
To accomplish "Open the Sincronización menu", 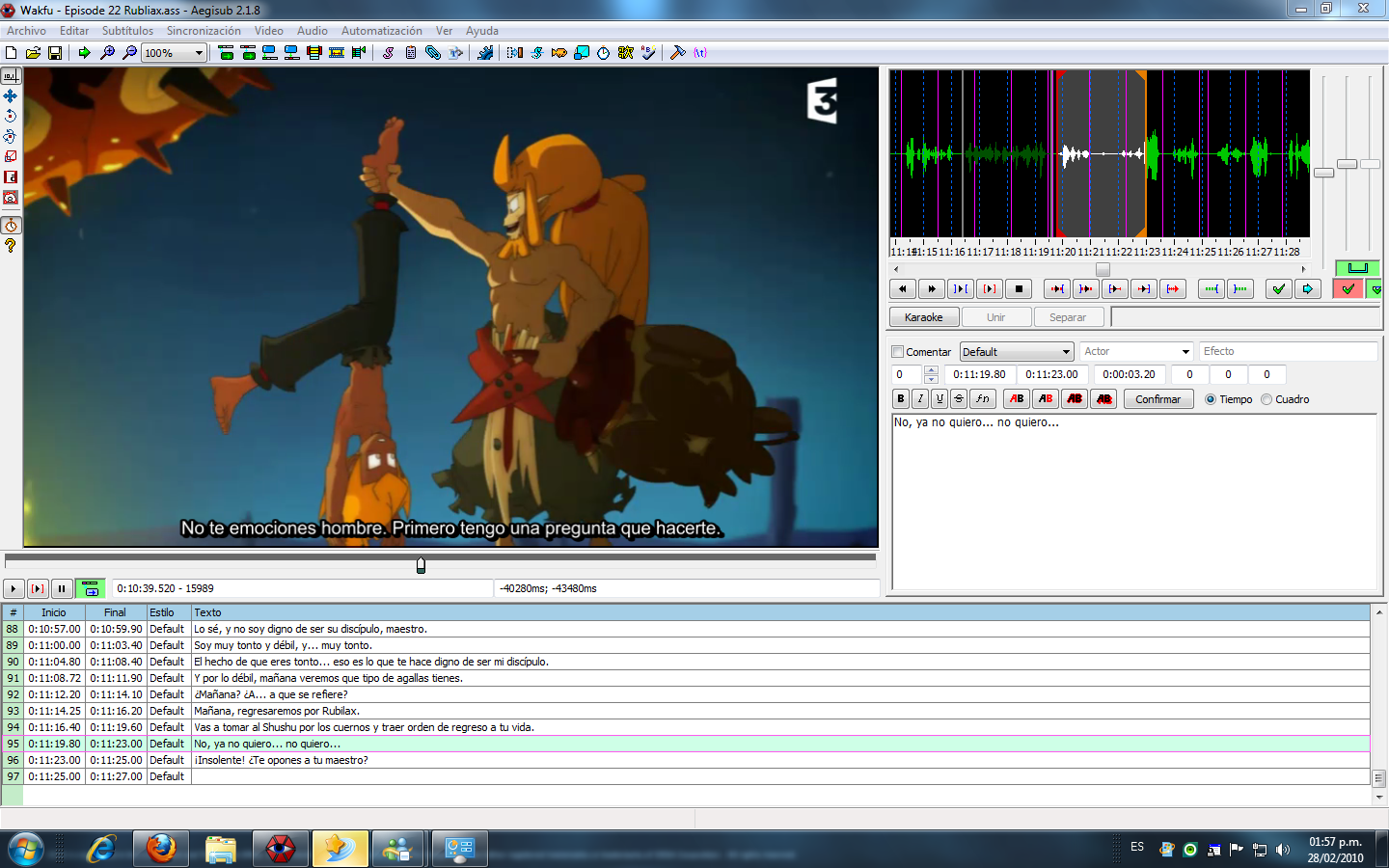I will 204,31.
